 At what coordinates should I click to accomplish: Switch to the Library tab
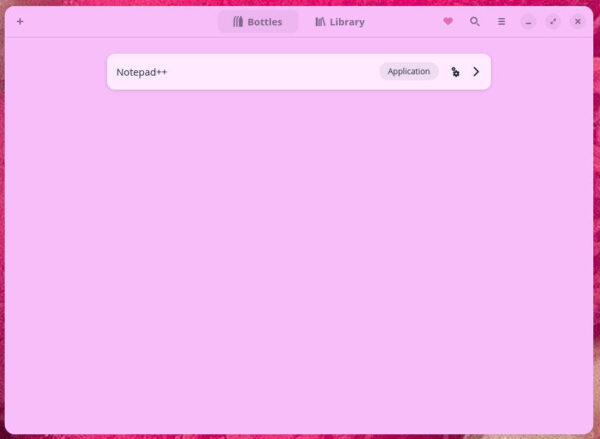339,21
